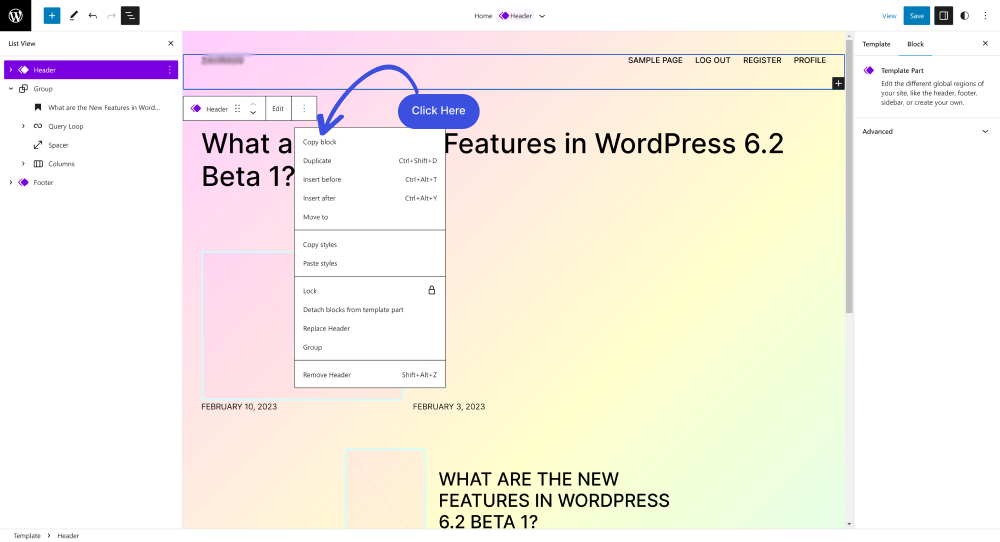Screen dimensions: 1000x542
Task: Click the Query Loop block icon
Action: coord(38,126)
